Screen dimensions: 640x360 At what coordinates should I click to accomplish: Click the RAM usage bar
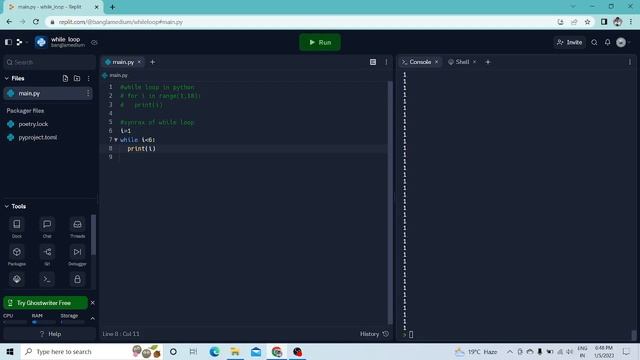pos(44,322)
